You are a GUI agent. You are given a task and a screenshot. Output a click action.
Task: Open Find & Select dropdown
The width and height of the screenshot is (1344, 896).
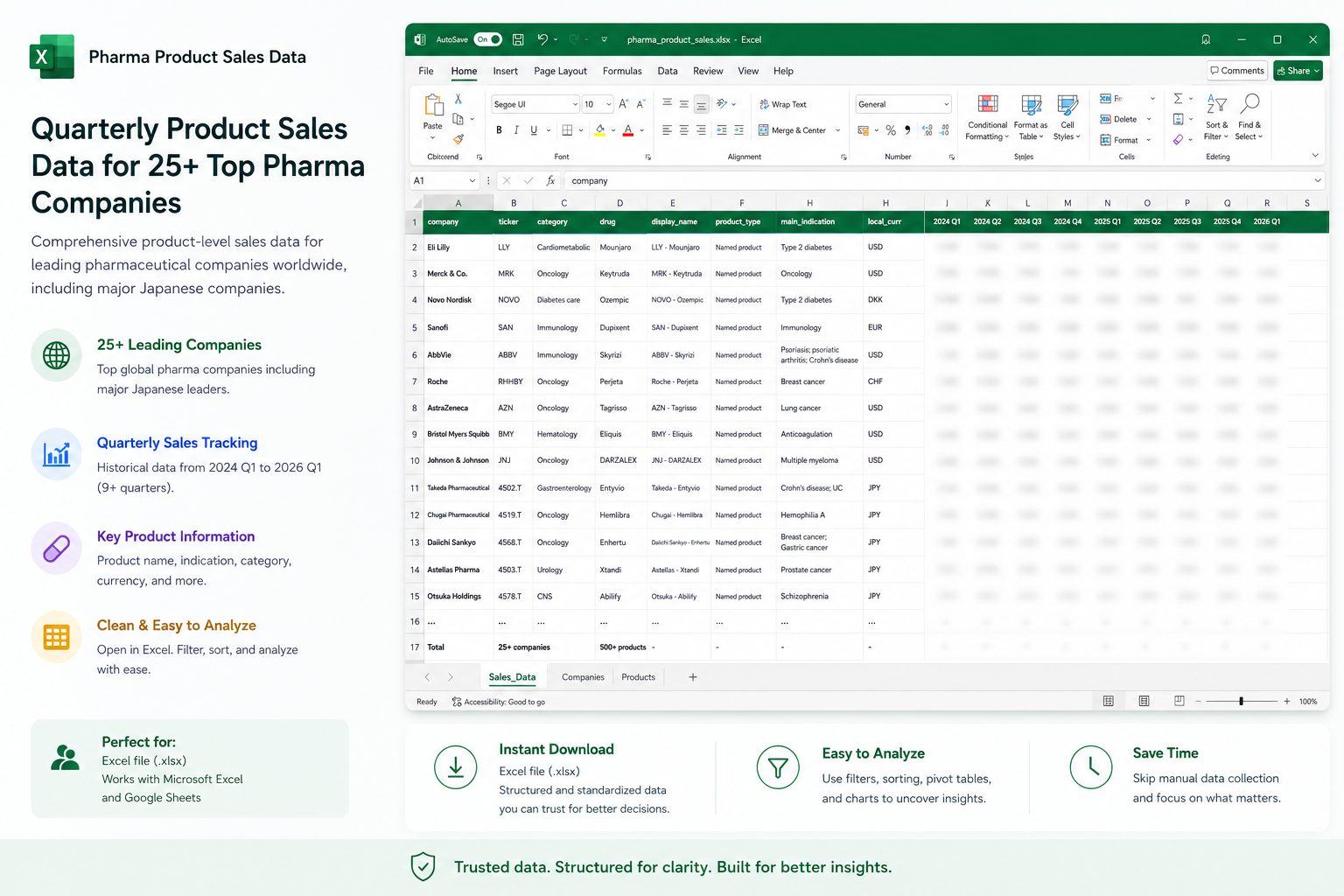[1250, 117]
